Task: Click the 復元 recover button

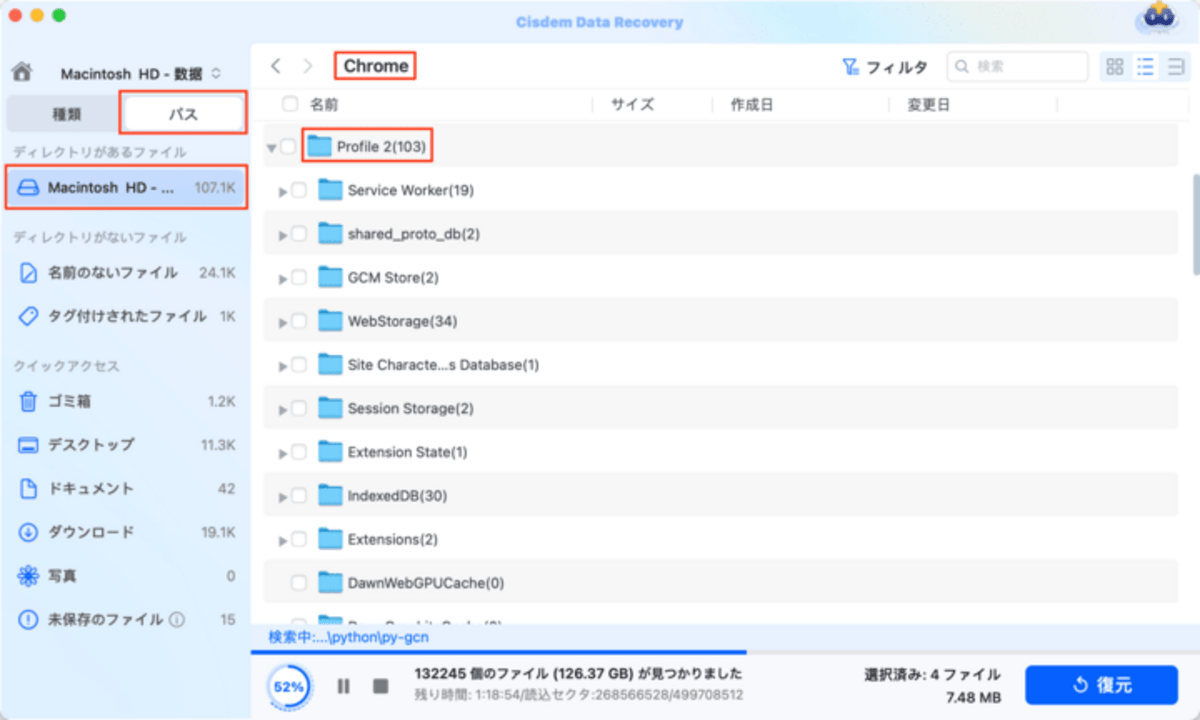Action: [1101, 685]
